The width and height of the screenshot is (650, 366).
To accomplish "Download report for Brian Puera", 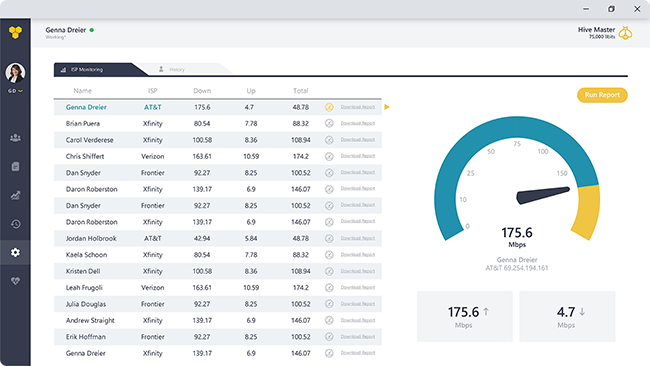I will coord(358,123).
